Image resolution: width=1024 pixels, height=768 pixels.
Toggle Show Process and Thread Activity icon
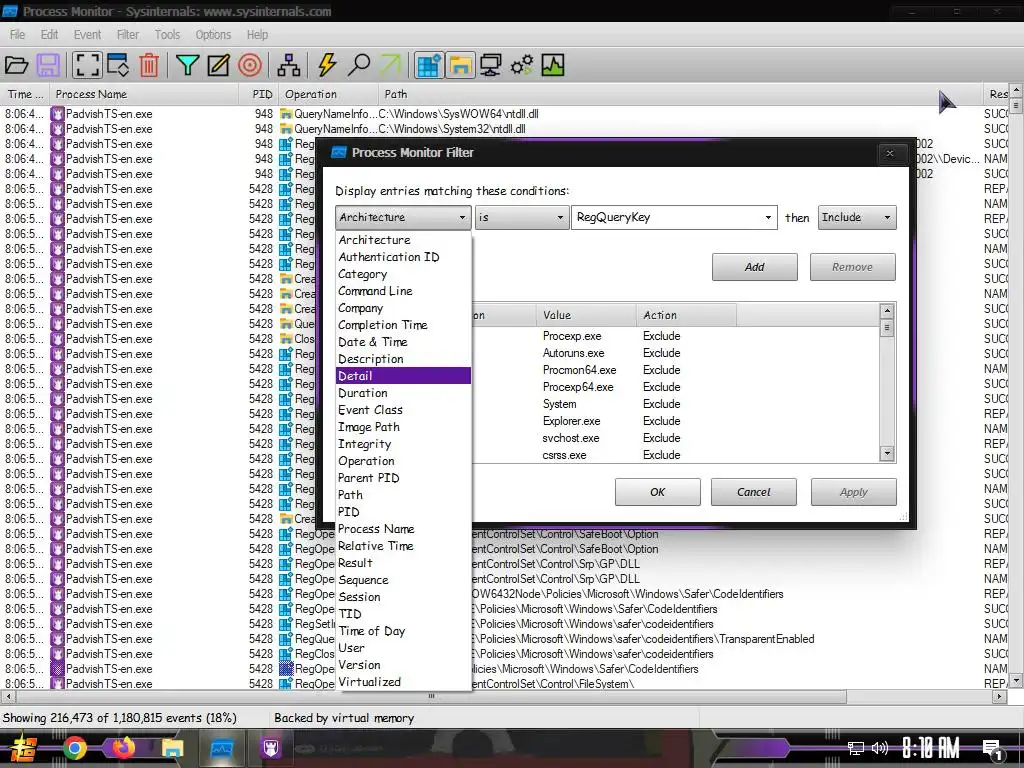[x=521, y=65]
